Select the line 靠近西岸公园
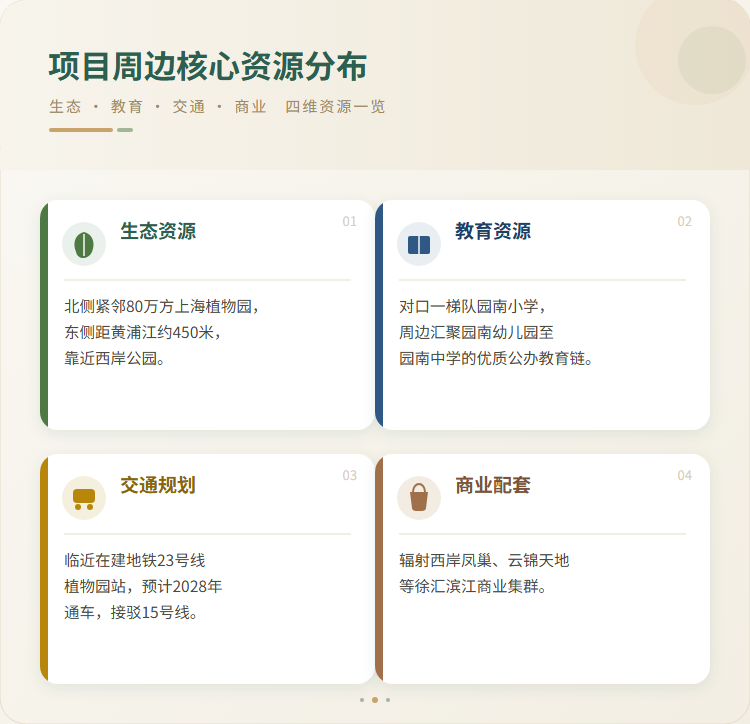The height and width of the screenshot is (724, 750). tap(115, 358)
